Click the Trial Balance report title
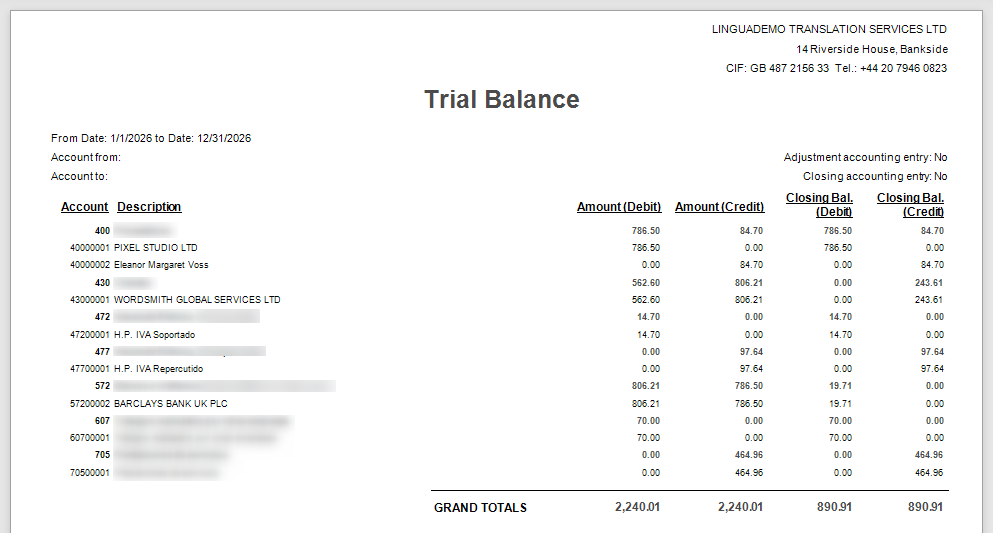The width and height of the screenshot is (993, 533). [502, 99]
